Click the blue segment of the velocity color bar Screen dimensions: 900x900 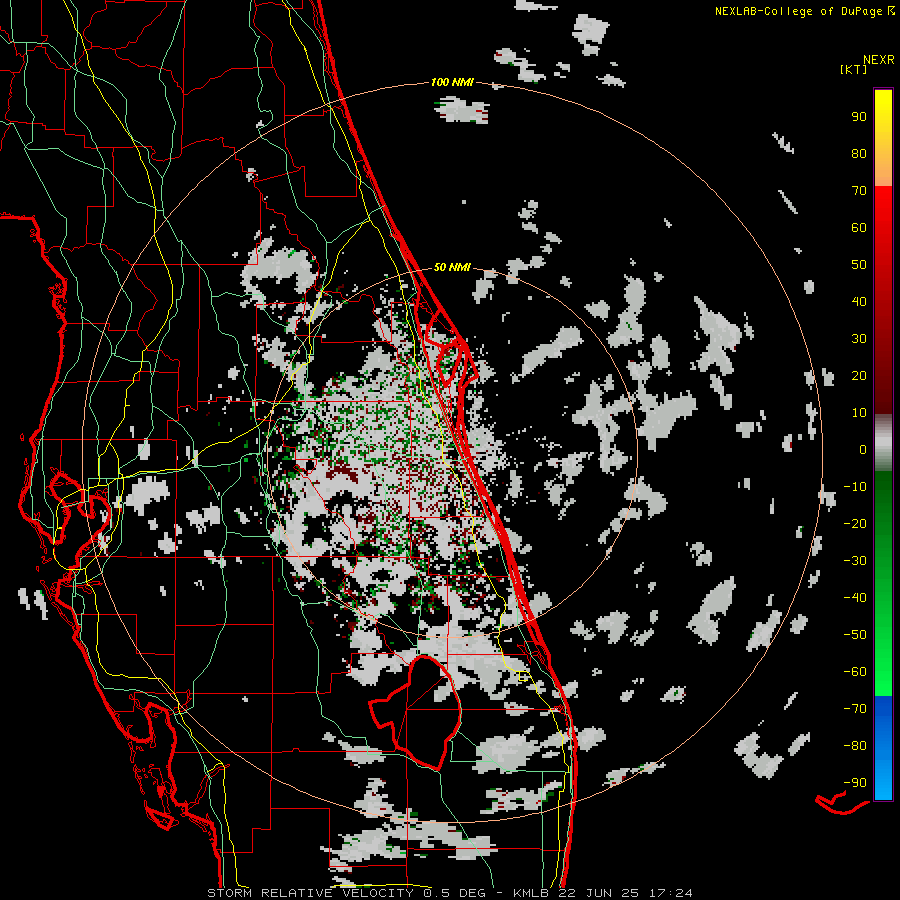(883, 748)
